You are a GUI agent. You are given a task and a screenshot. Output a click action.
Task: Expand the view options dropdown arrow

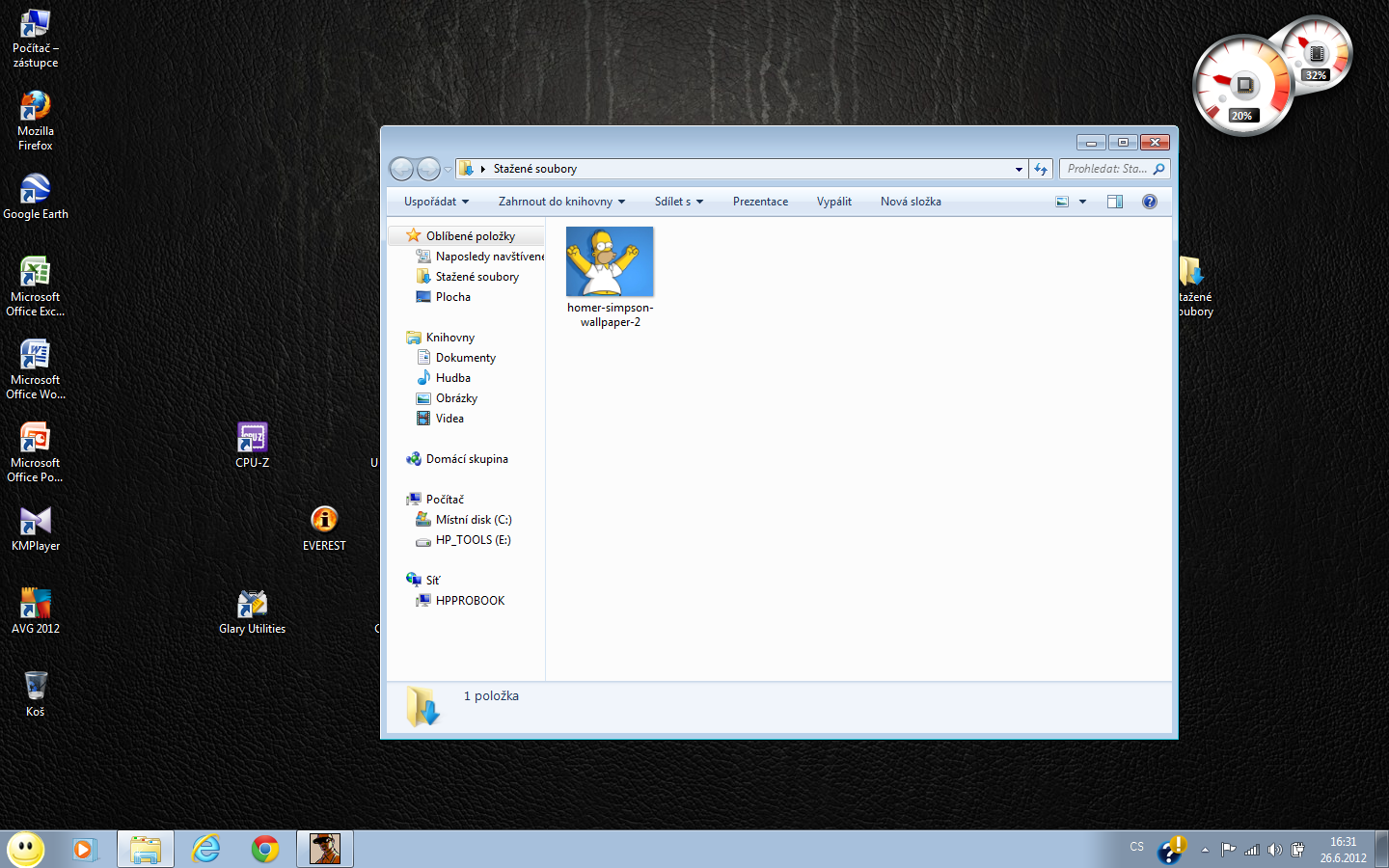pos(1082,202)
